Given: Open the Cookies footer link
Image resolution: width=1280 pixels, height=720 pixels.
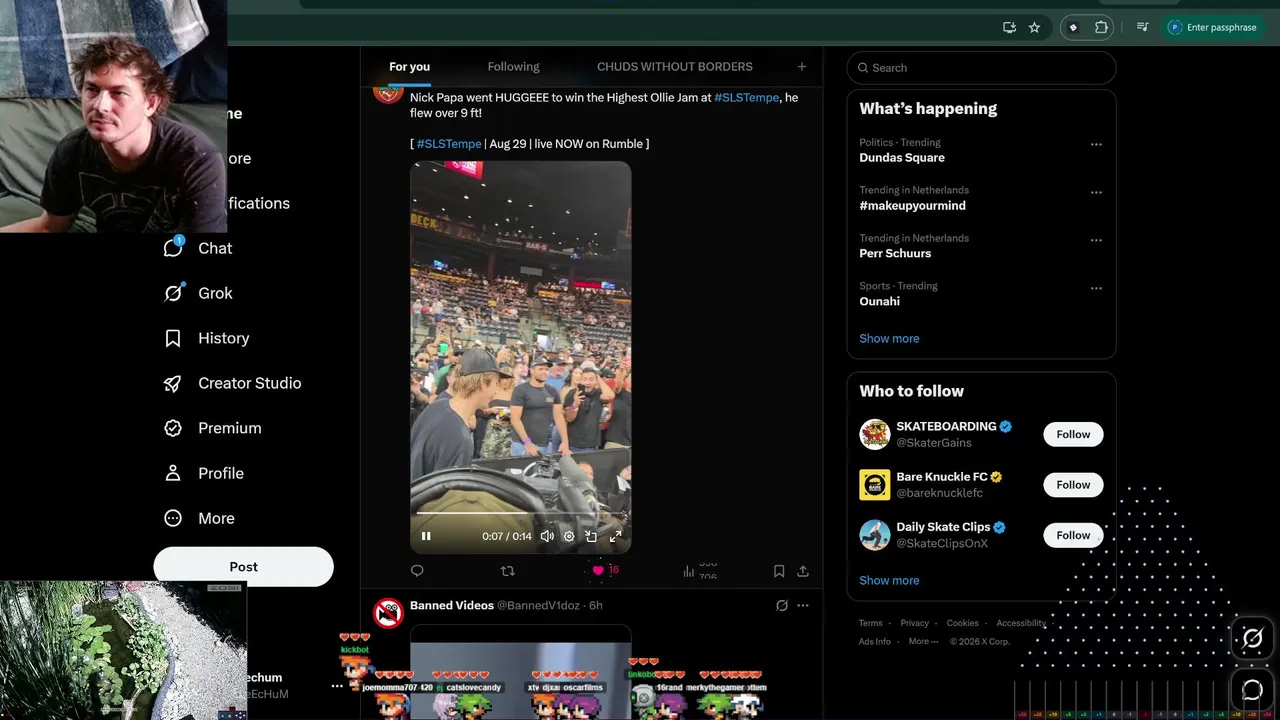Looking at the screenshot, I should pos(962,623).
